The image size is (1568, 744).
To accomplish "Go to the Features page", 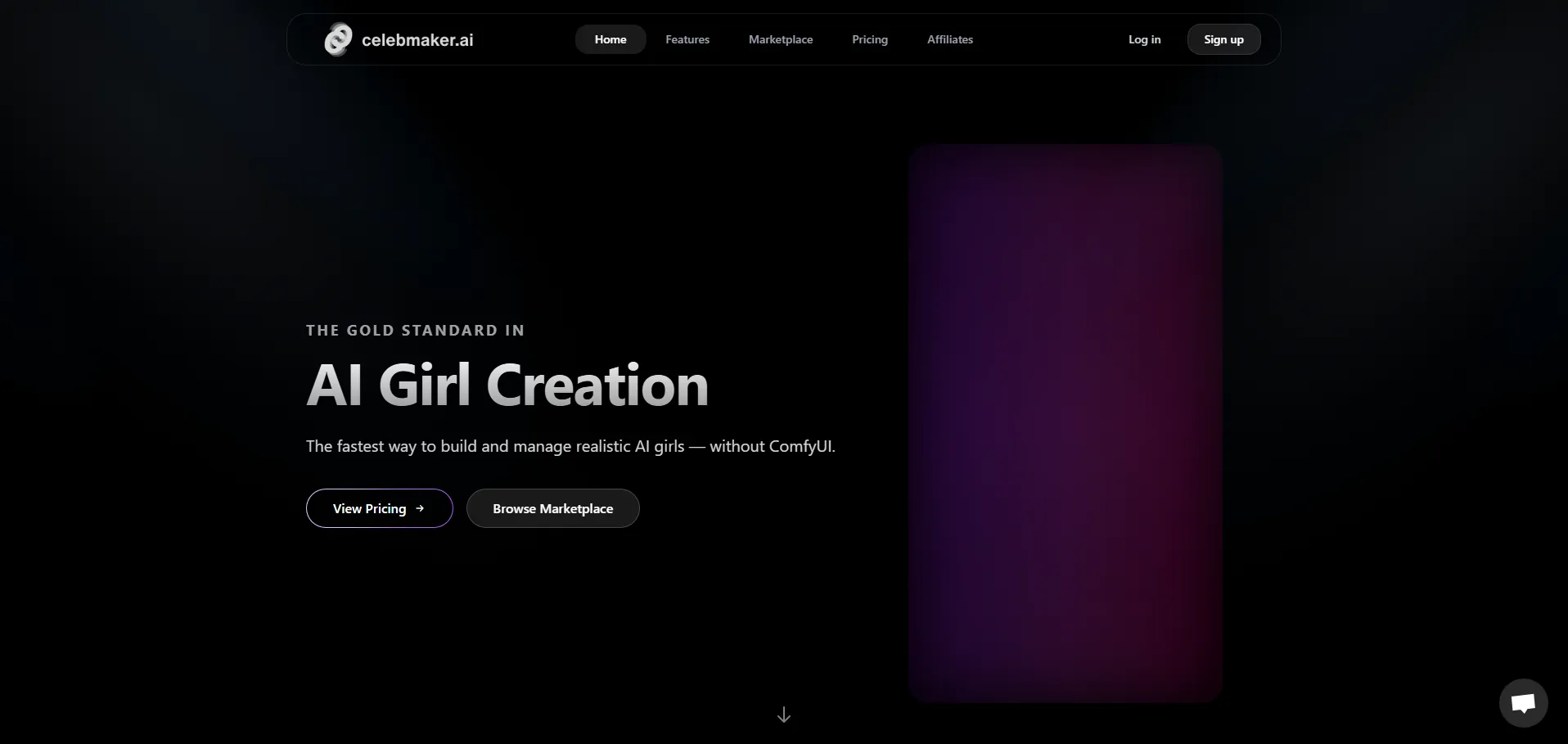I will click(x=687, y=39).
